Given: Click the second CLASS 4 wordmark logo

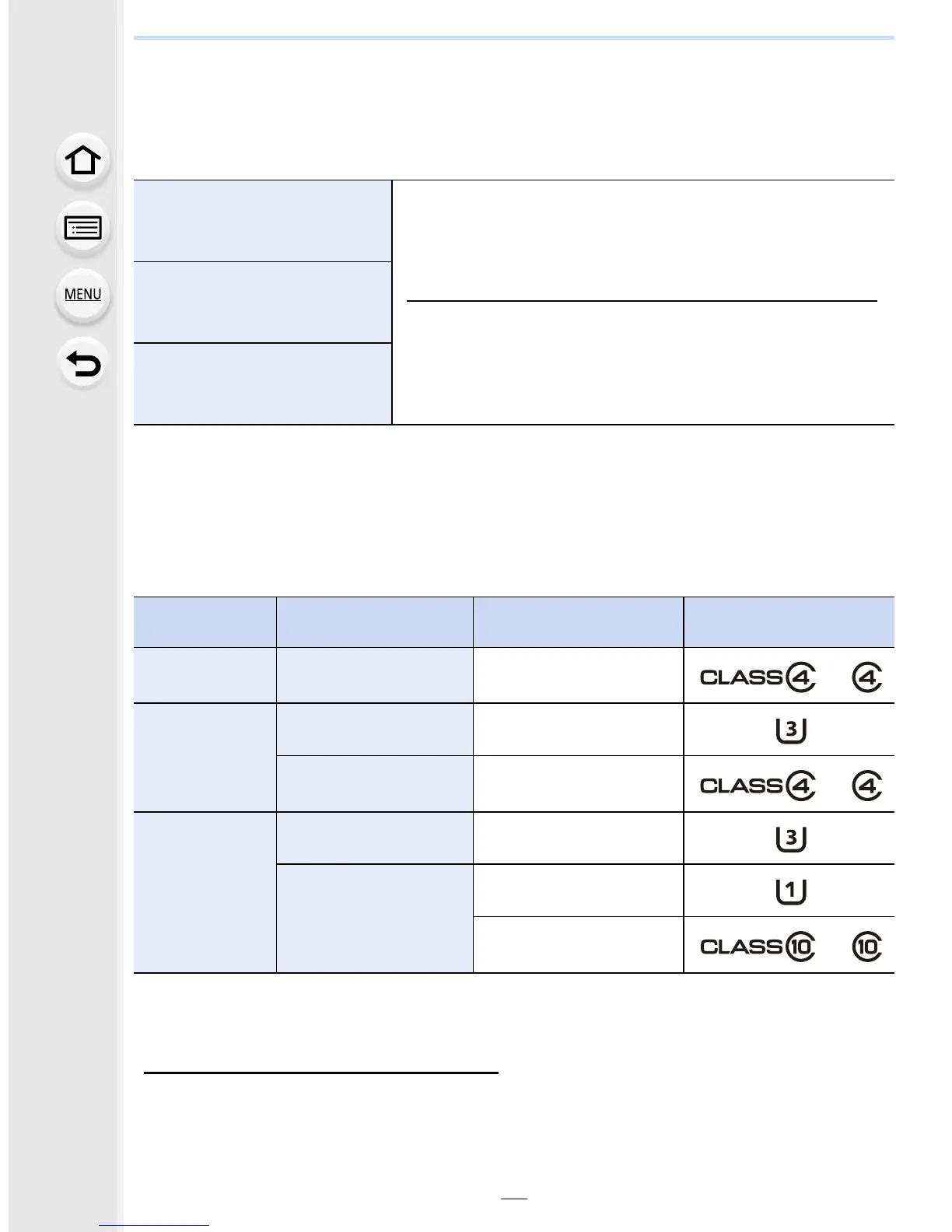Looking at the screenshot, I should point(758,786).
